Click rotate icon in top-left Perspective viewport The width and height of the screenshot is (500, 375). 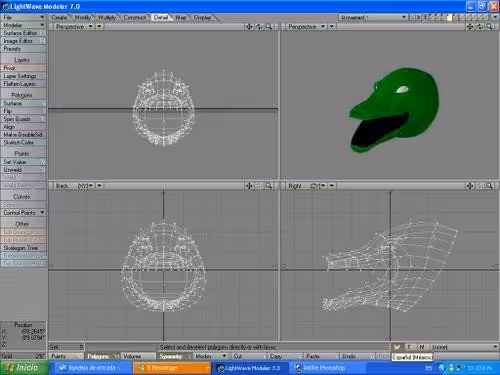click(259, 27)
